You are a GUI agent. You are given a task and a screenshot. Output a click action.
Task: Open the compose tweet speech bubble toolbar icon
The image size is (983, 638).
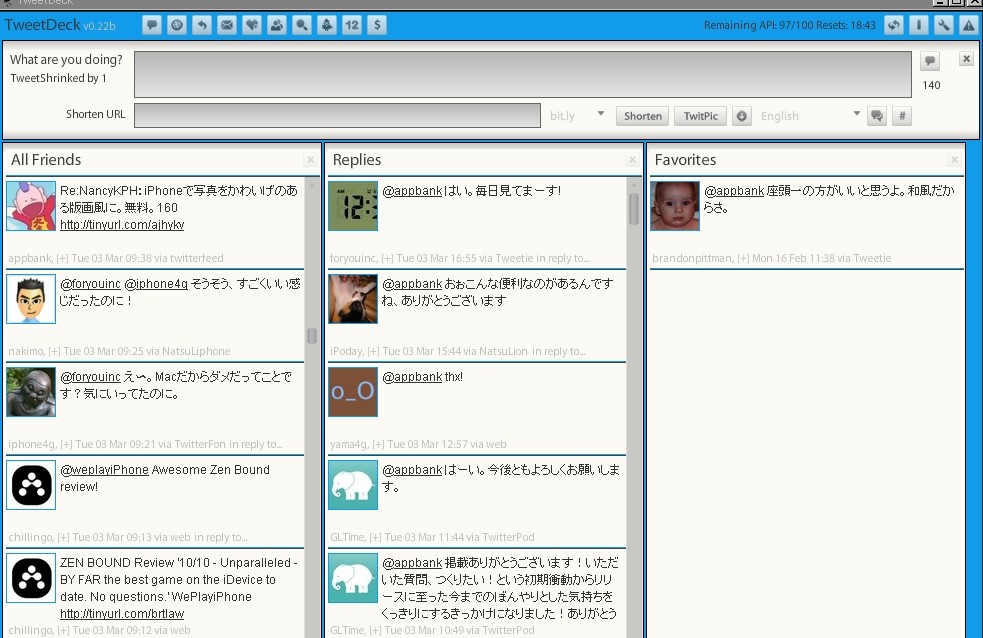(152, 25)
